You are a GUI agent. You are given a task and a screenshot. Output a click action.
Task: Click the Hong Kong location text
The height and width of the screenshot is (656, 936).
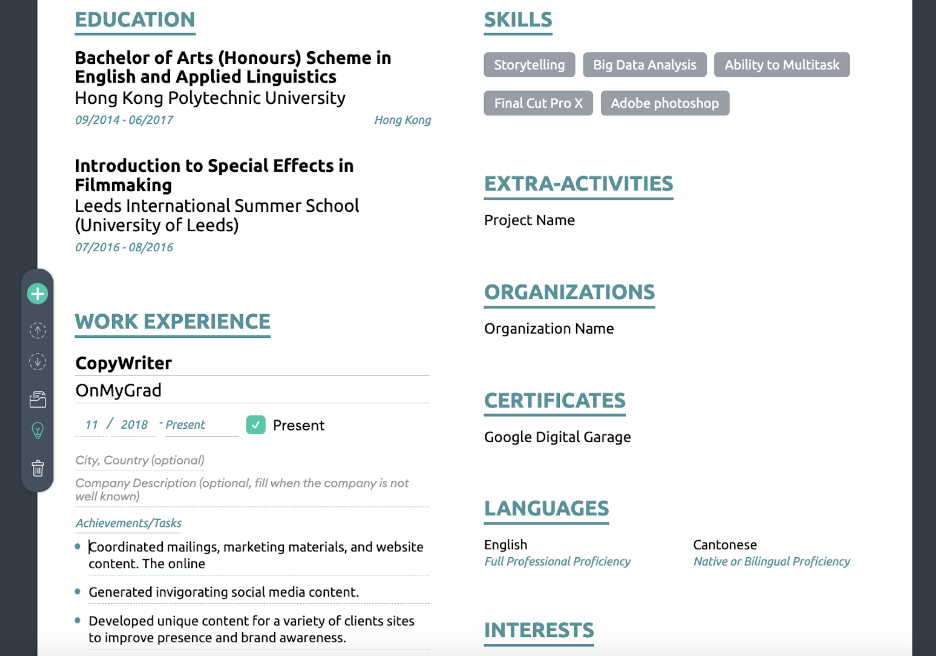point(402,120)
